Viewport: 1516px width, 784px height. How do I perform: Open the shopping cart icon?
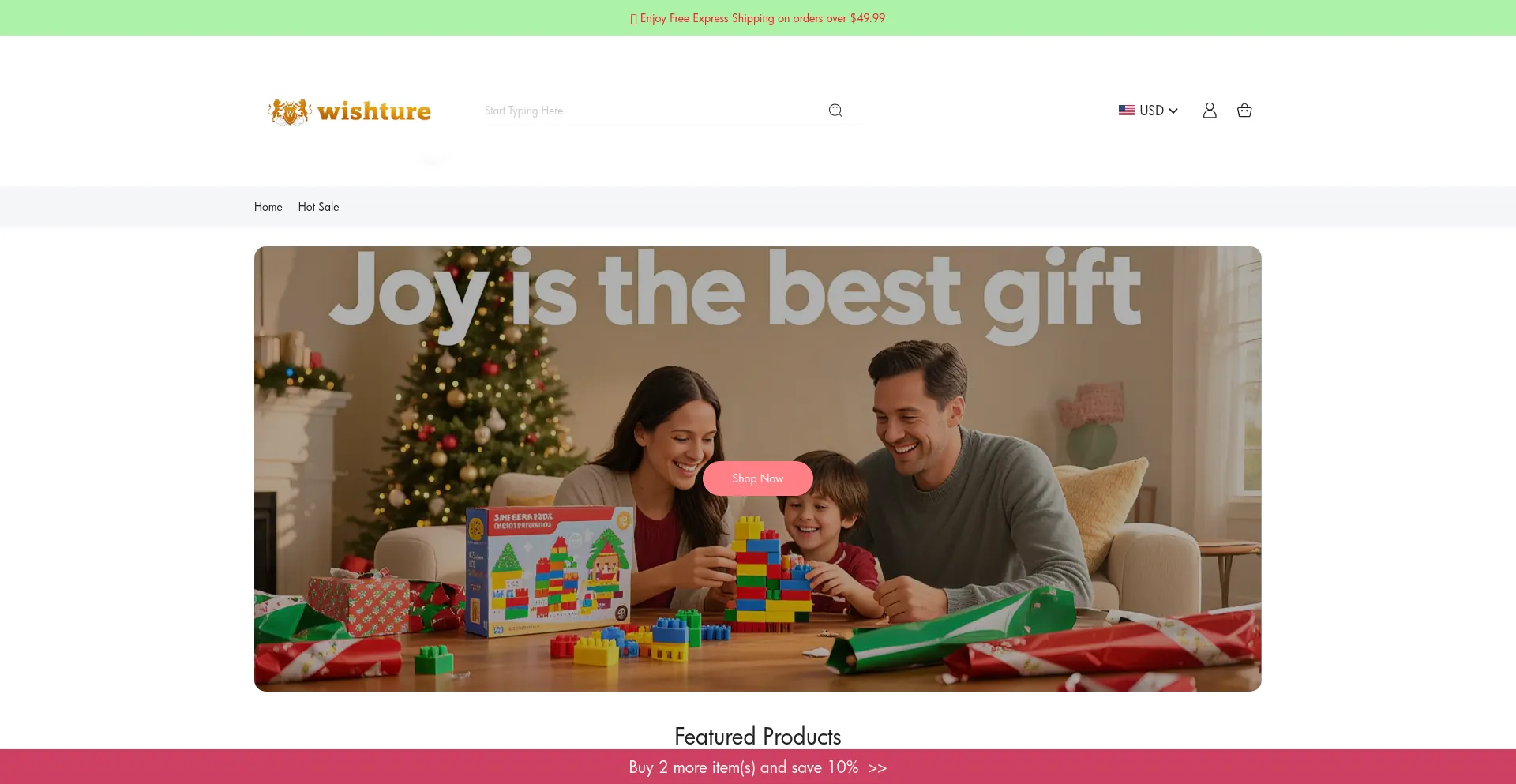tap(1244, 111)
